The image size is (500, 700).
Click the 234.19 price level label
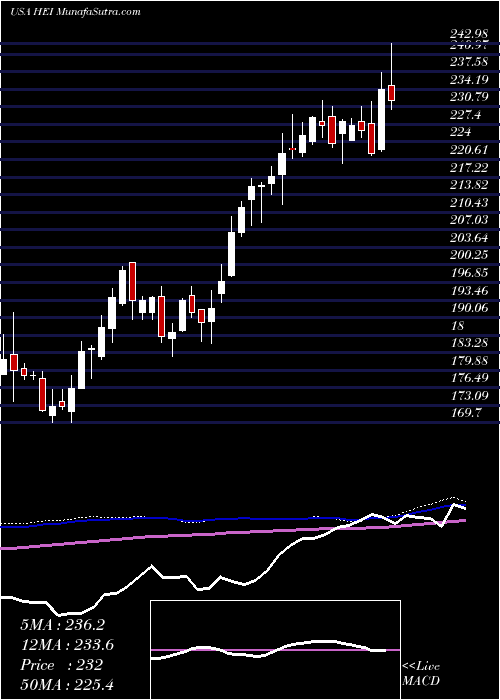[470, 80]
